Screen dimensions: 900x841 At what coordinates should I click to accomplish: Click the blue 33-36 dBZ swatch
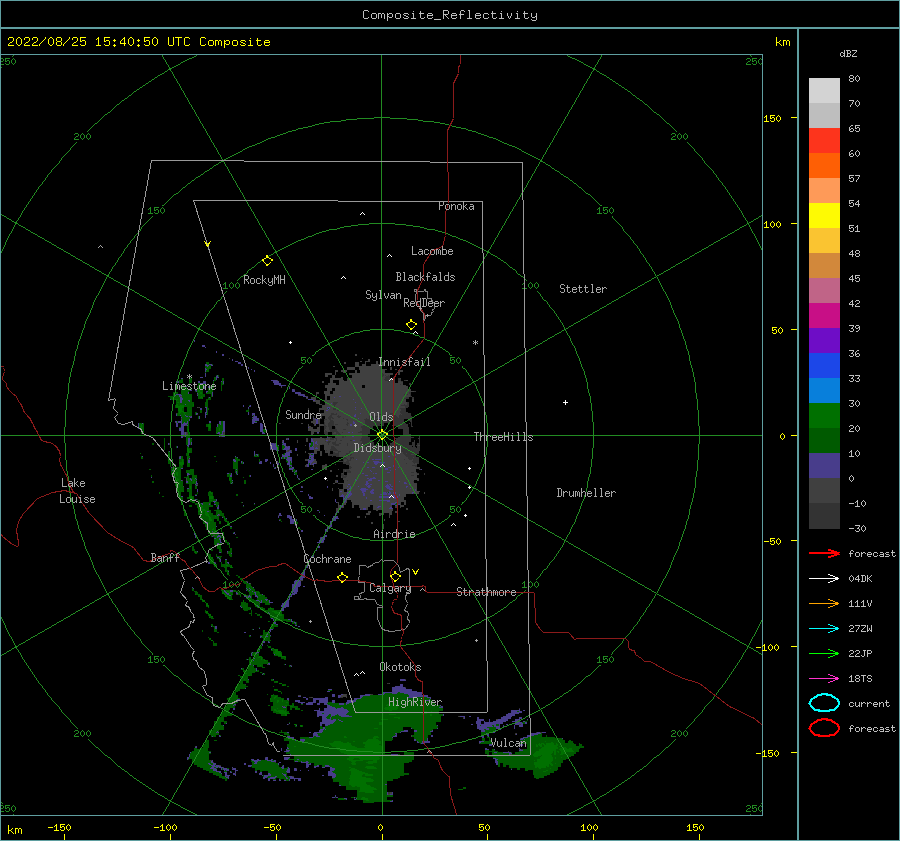click(x=824, y=365)
